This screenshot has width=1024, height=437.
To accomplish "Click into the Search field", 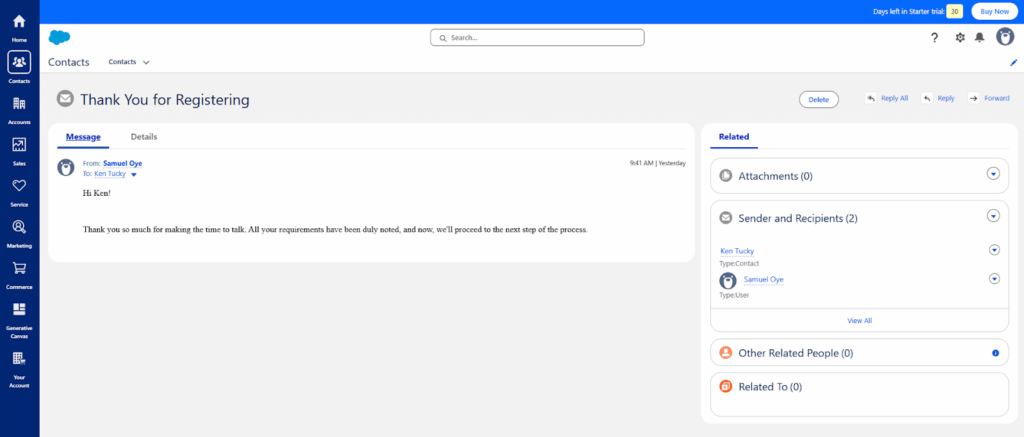I will coord(537,37).
